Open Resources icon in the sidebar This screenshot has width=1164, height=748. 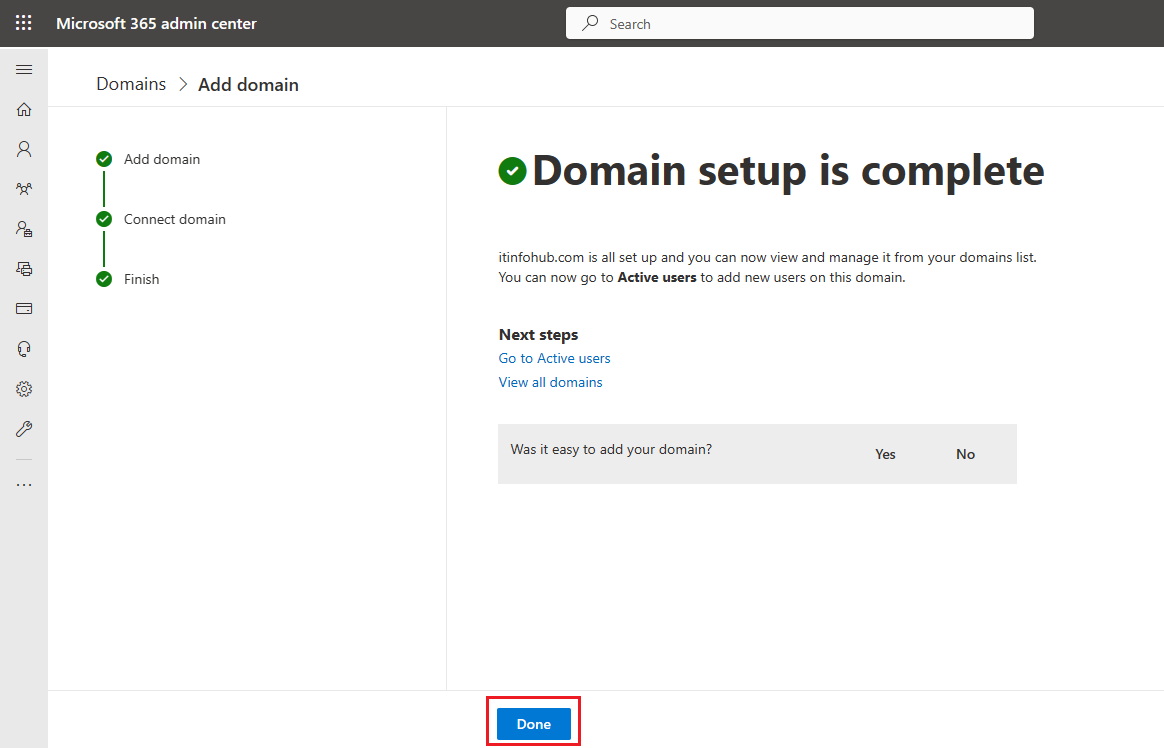point(24,269)
